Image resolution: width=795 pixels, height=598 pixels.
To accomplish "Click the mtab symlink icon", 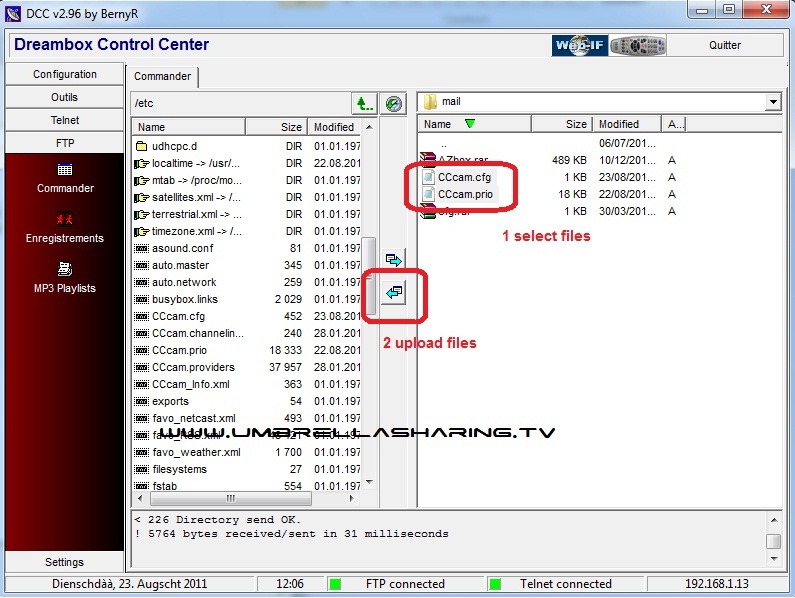I will click(x=141, y=181).
